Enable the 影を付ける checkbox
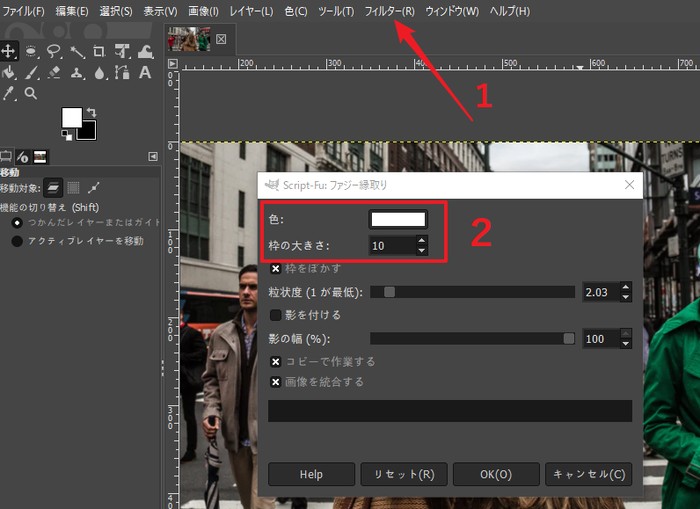This screenshot has width=700, height=509. (275, 315)
